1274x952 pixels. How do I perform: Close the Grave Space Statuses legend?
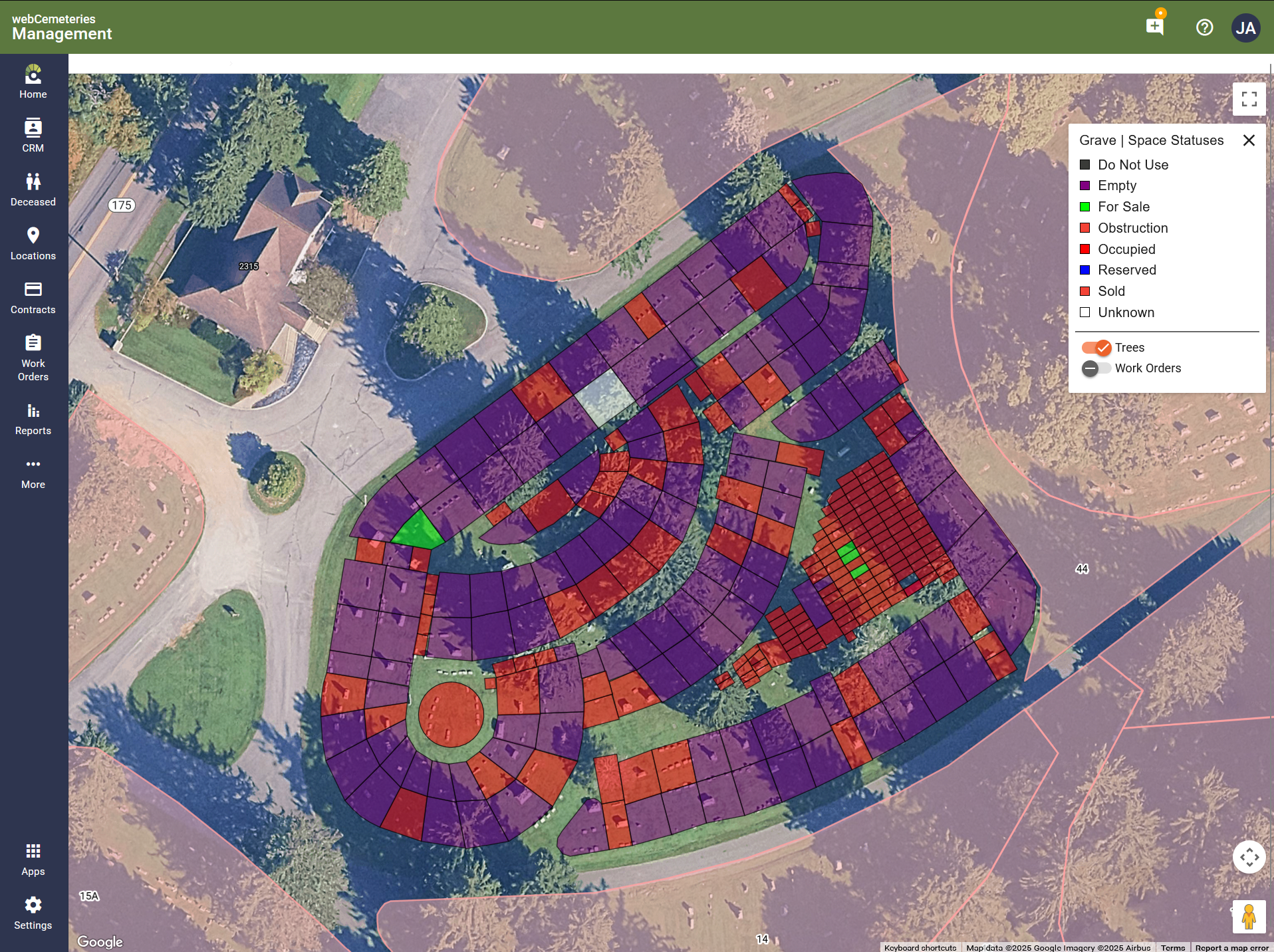click(x=1249, y=140)
